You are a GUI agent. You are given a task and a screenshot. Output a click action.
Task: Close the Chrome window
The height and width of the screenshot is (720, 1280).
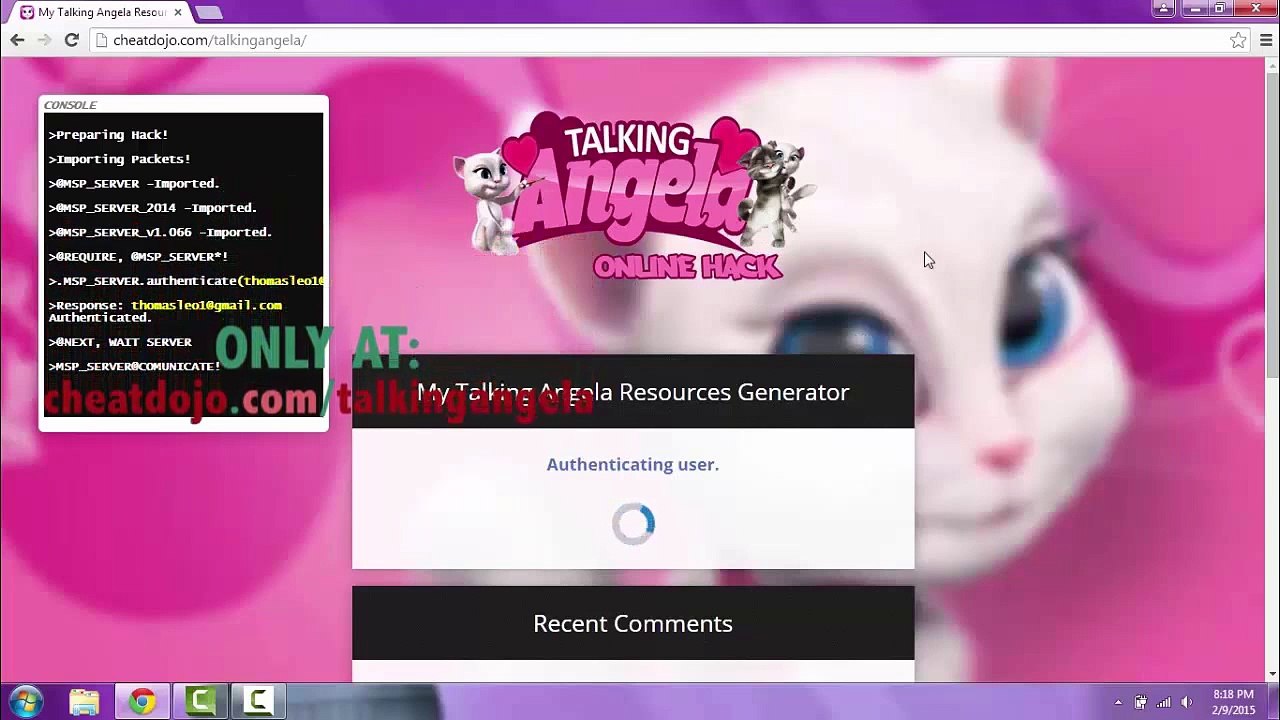tap(1255, 8)
